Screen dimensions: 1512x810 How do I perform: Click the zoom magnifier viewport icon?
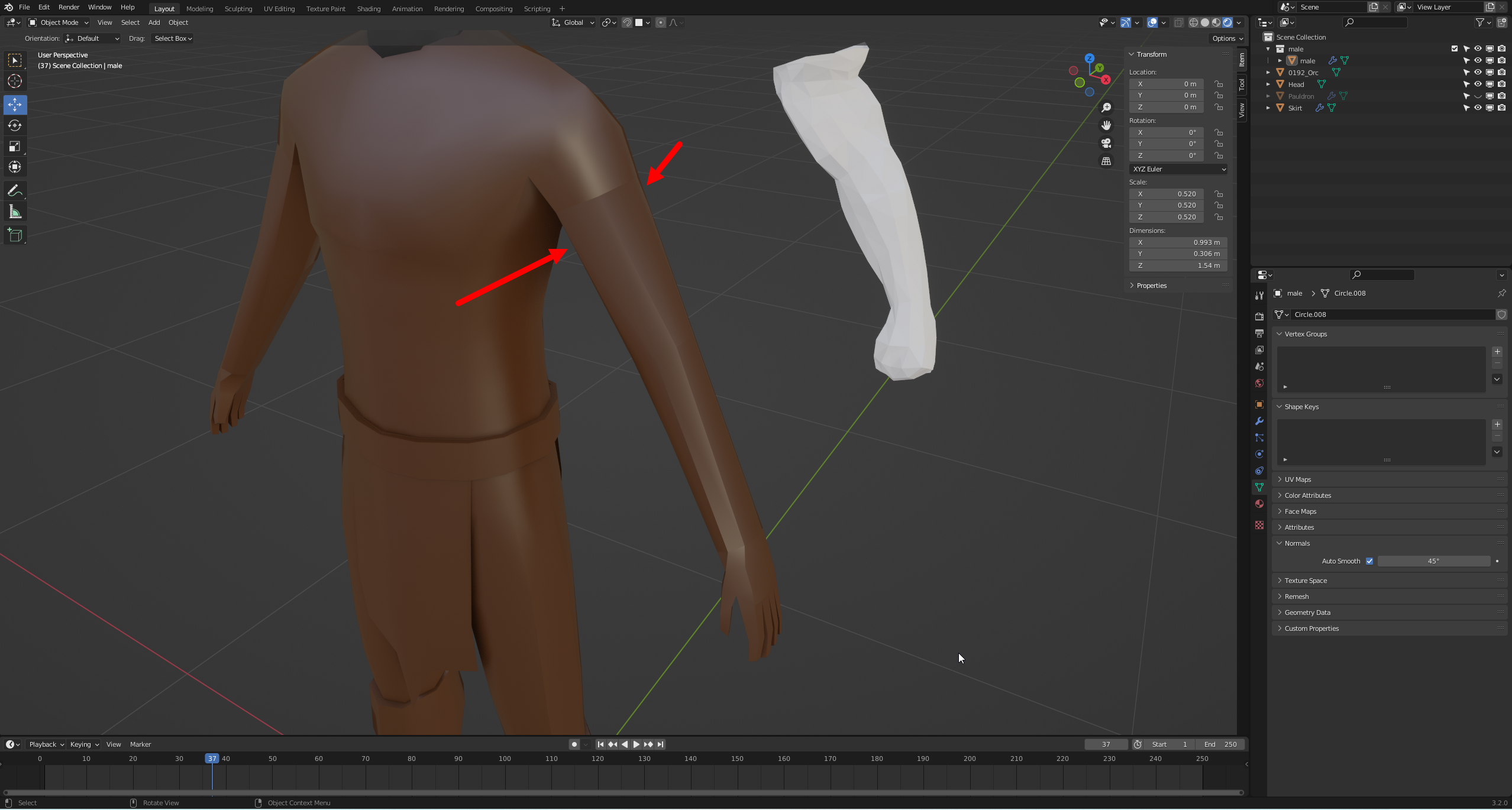click(x=1106, y=108)
